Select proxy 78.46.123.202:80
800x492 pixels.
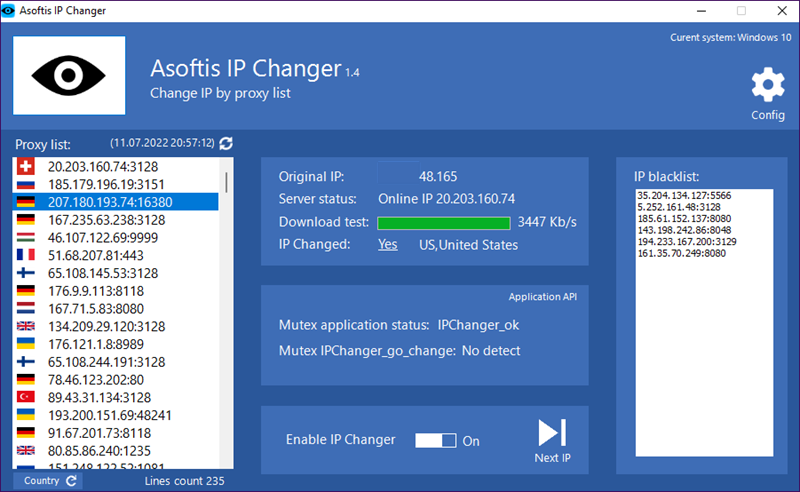tap(115, 380)
